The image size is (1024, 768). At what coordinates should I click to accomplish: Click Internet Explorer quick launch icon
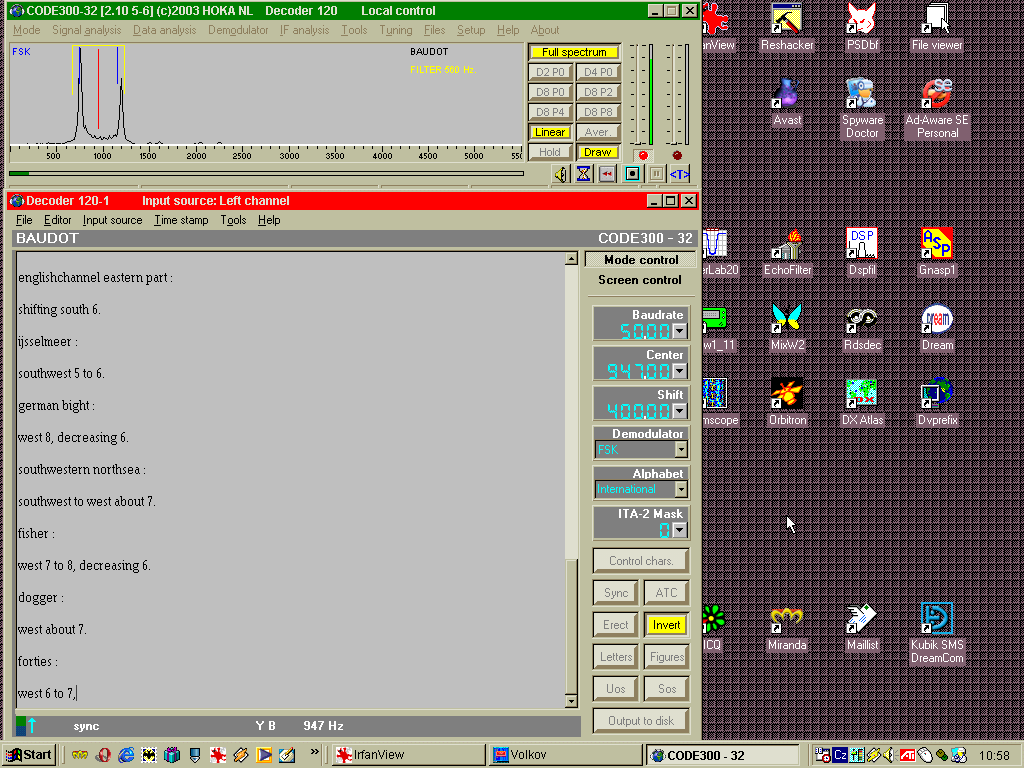click(x=125, y=755)
